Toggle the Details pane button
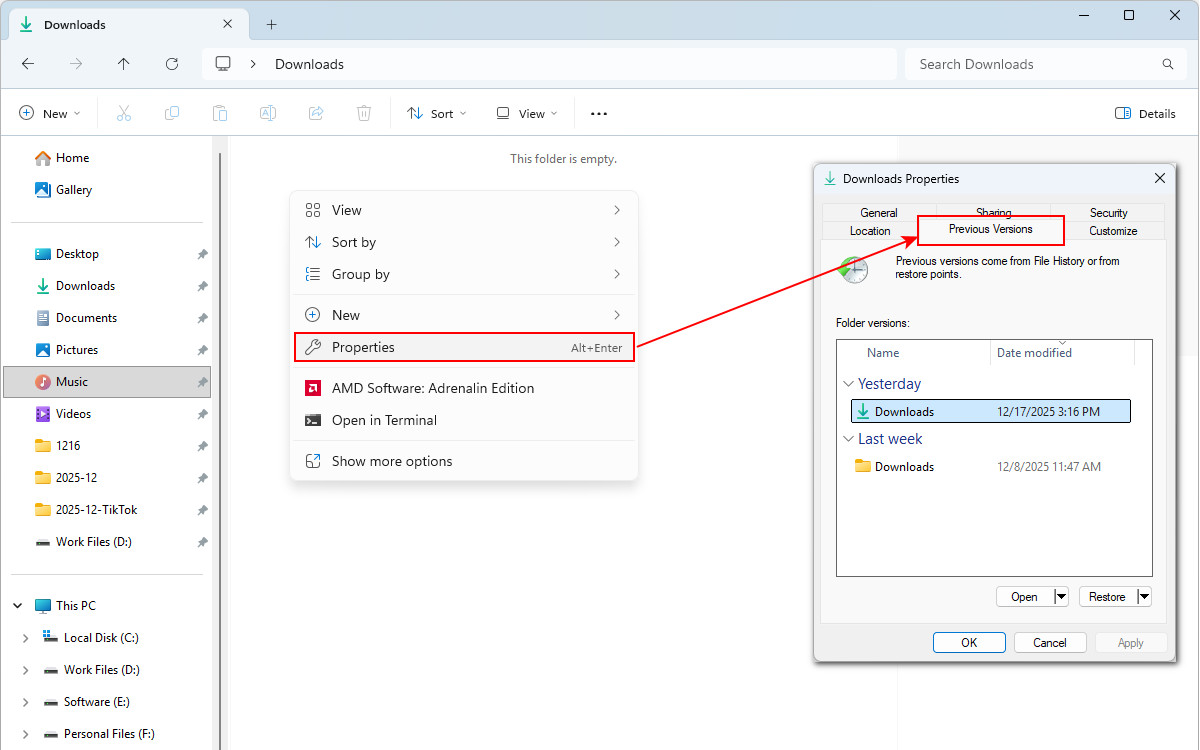The height and width of the screenshot is (750, 1200). (1145, 114)
